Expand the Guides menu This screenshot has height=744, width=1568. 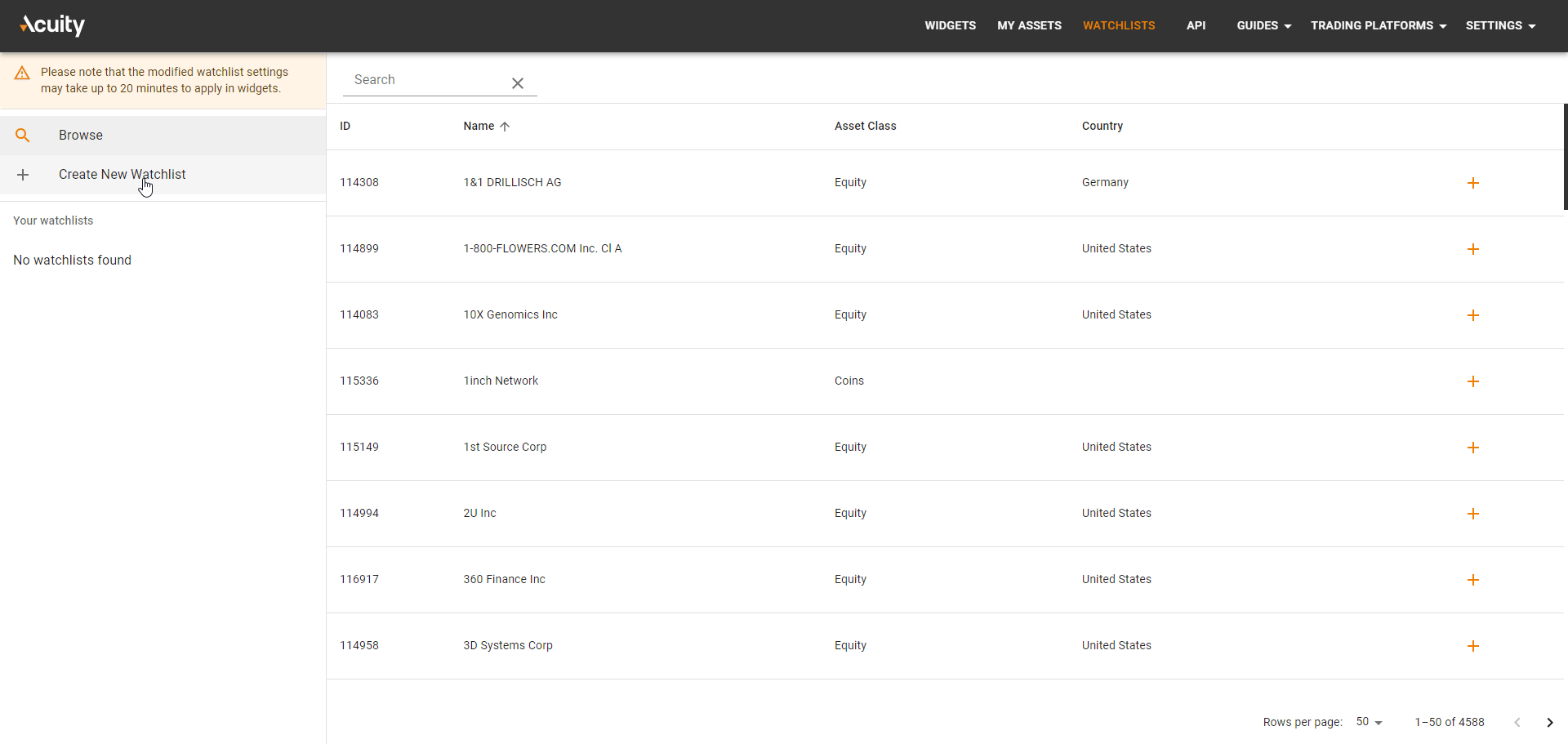(1263, 25)
